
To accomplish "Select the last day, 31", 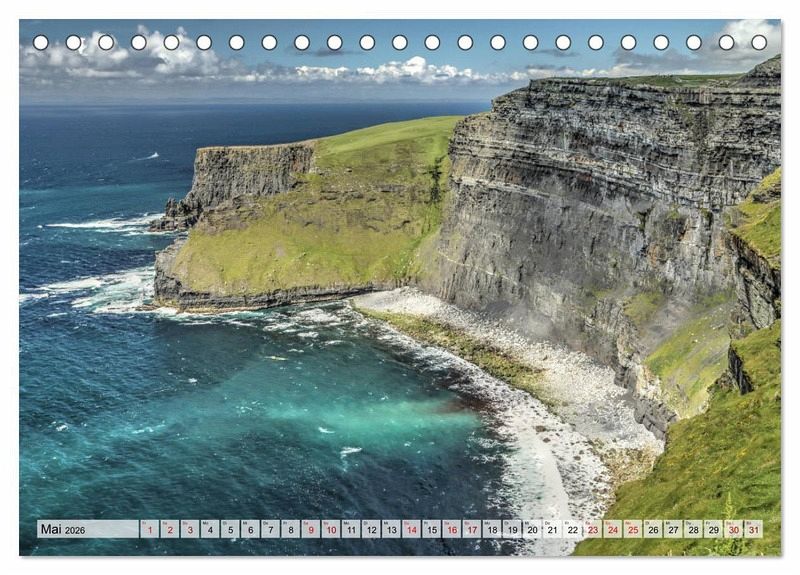I will tap(753, 530).
